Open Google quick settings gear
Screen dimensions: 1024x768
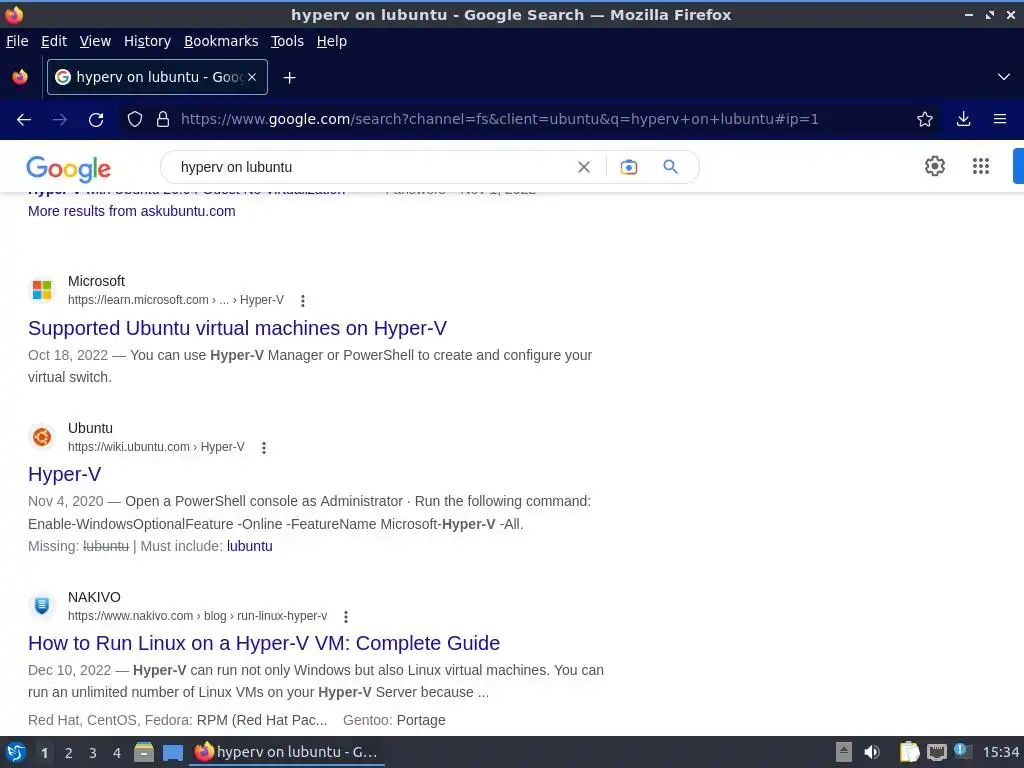[x=935, y=167]
